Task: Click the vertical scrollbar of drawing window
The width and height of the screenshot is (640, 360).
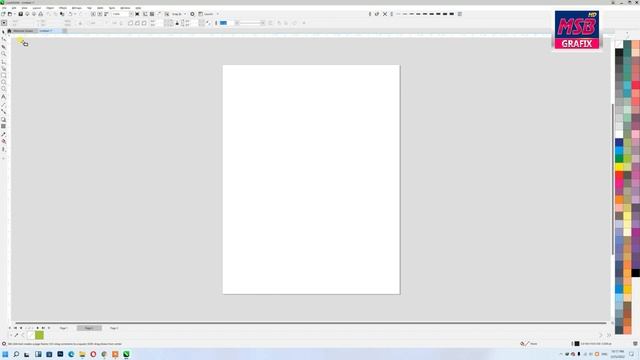Action: [612, 180]
